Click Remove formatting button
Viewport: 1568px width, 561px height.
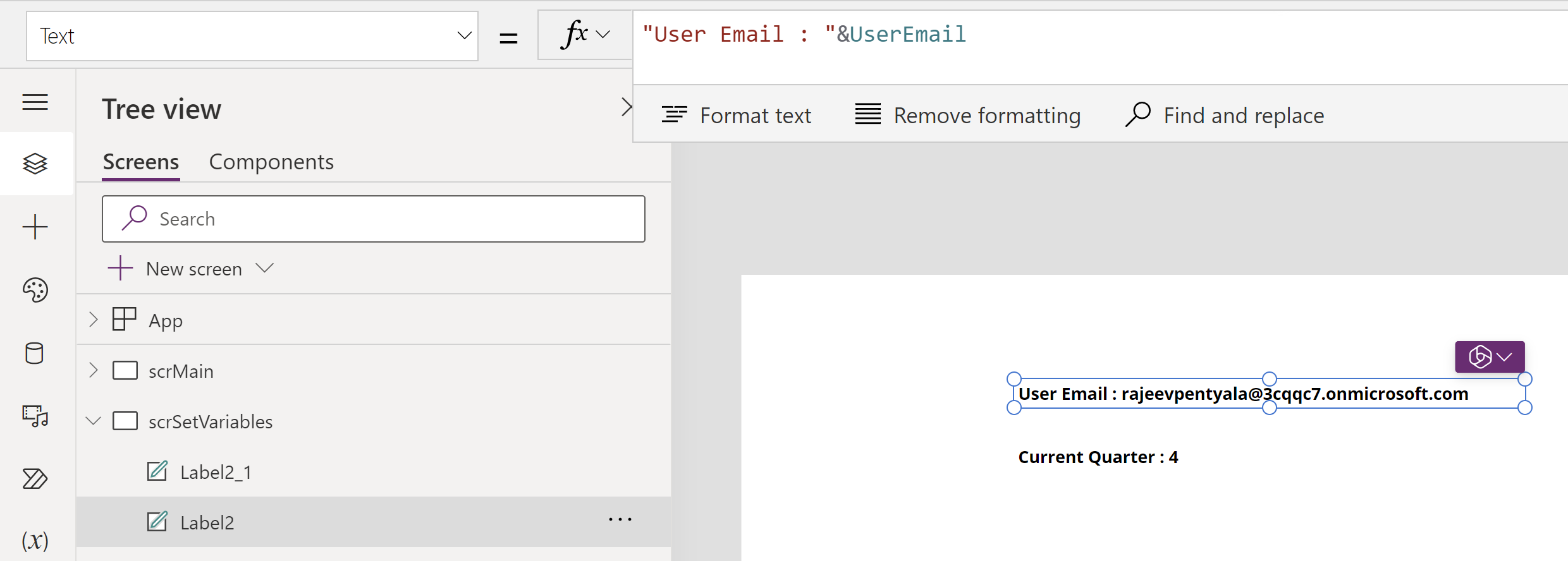pyautogui.click(x=968, y=116)
